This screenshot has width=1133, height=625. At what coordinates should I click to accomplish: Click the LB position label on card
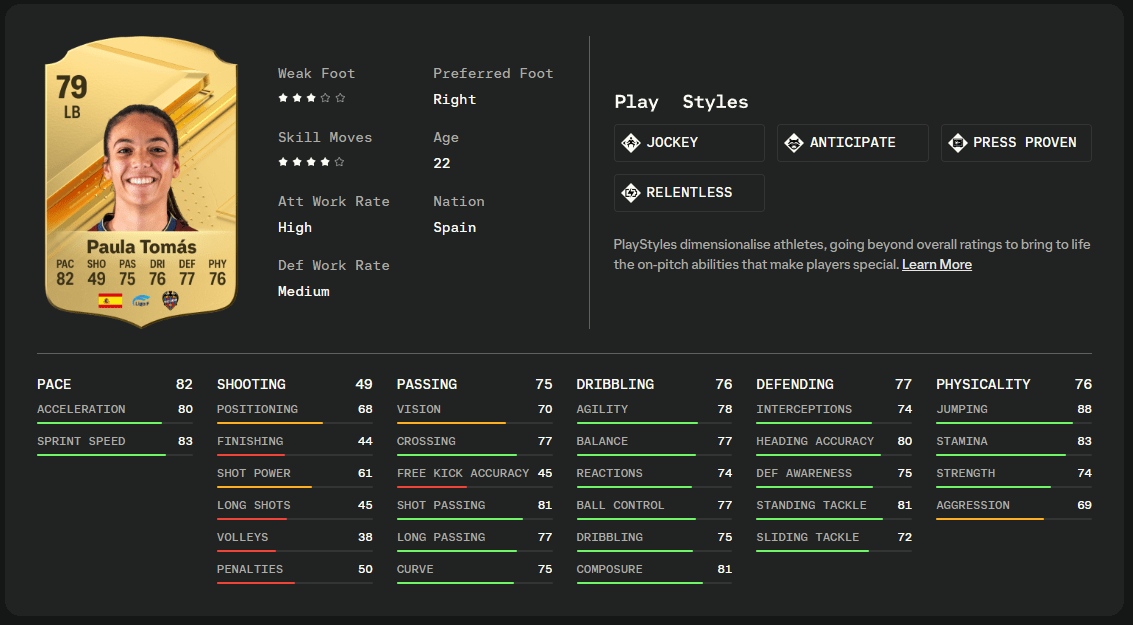point(72,112)
